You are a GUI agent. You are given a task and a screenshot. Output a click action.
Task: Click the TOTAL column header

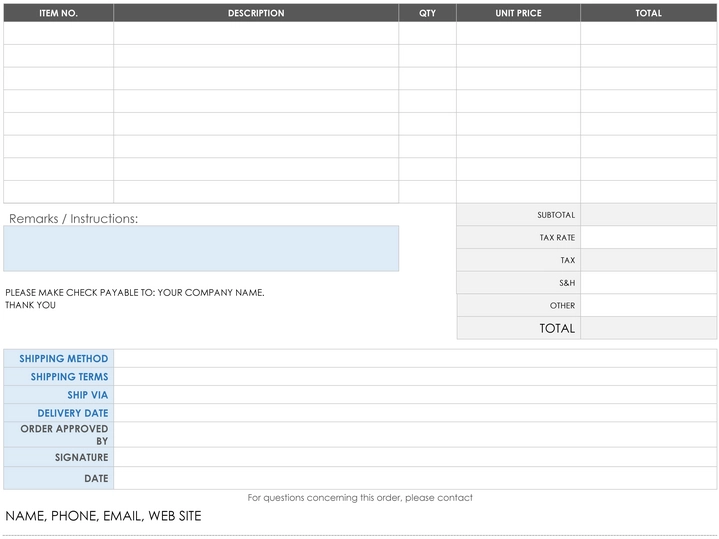tap(648, 13)
